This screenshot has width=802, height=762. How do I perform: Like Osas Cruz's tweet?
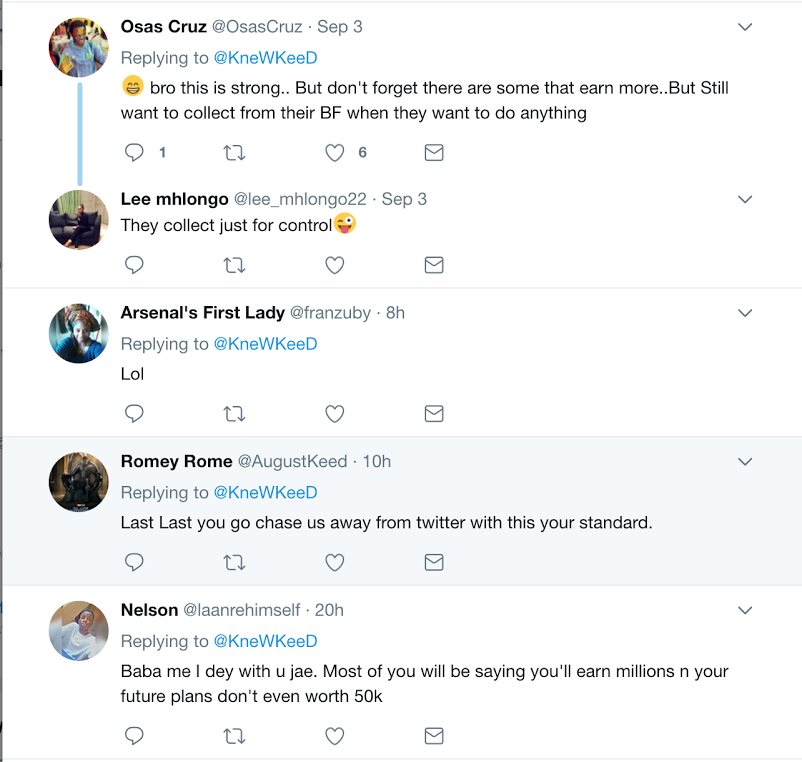[335, 153]
